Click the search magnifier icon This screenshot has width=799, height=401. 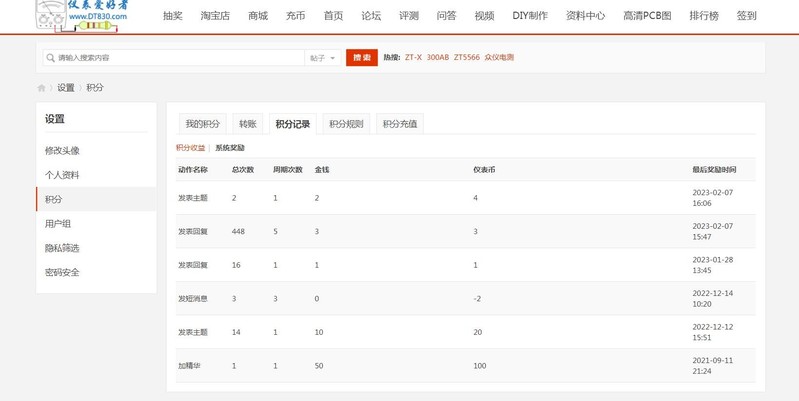(x=50, y=58)
